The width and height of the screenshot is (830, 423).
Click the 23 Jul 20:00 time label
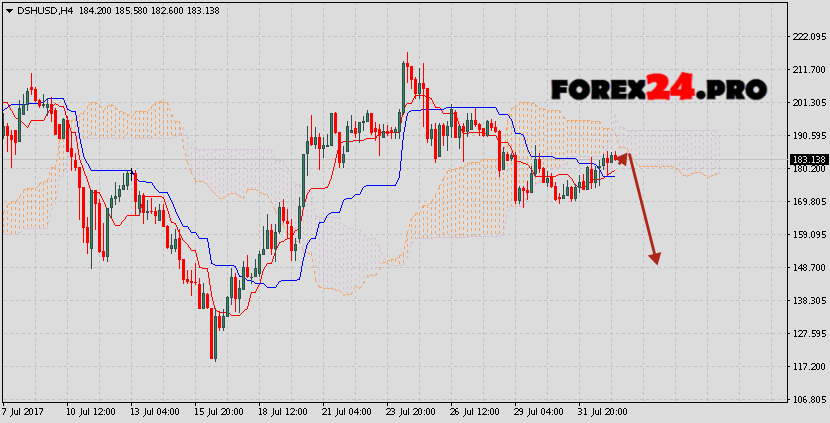point(410,411)
